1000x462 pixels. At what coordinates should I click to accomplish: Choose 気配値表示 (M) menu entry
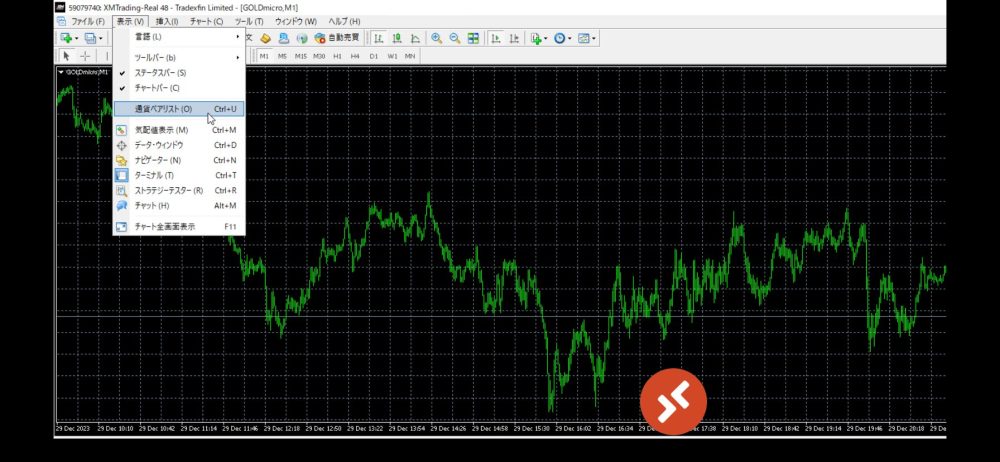coord(179,130)
